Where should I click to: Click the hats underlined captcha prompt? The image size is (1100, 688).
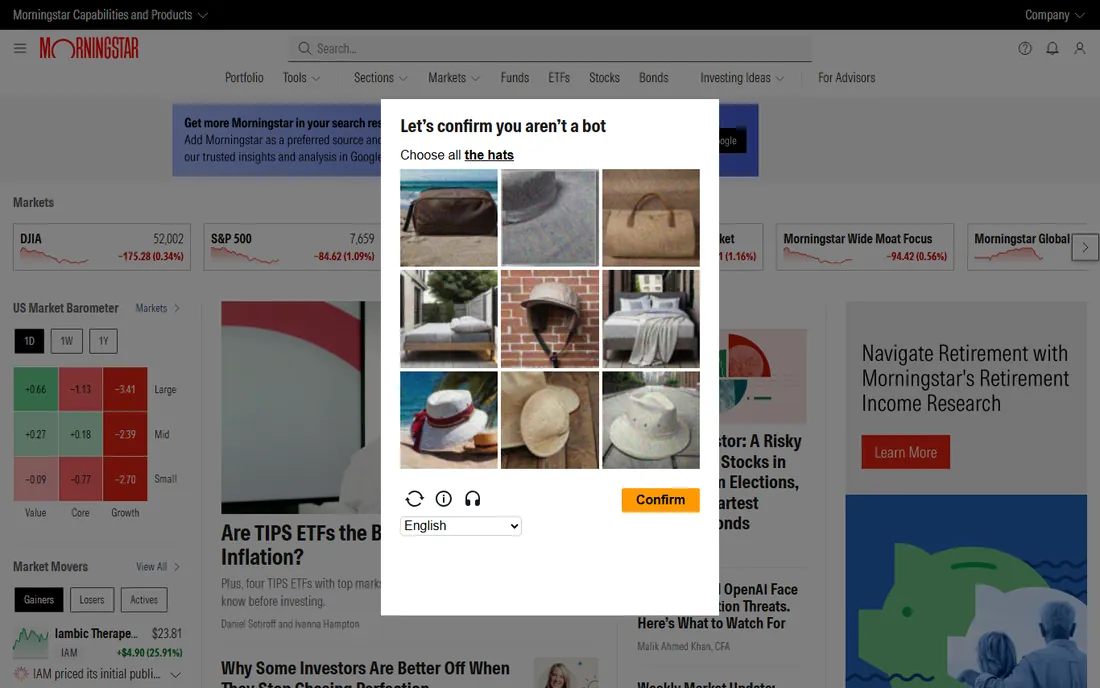click(x=489, y=155)
